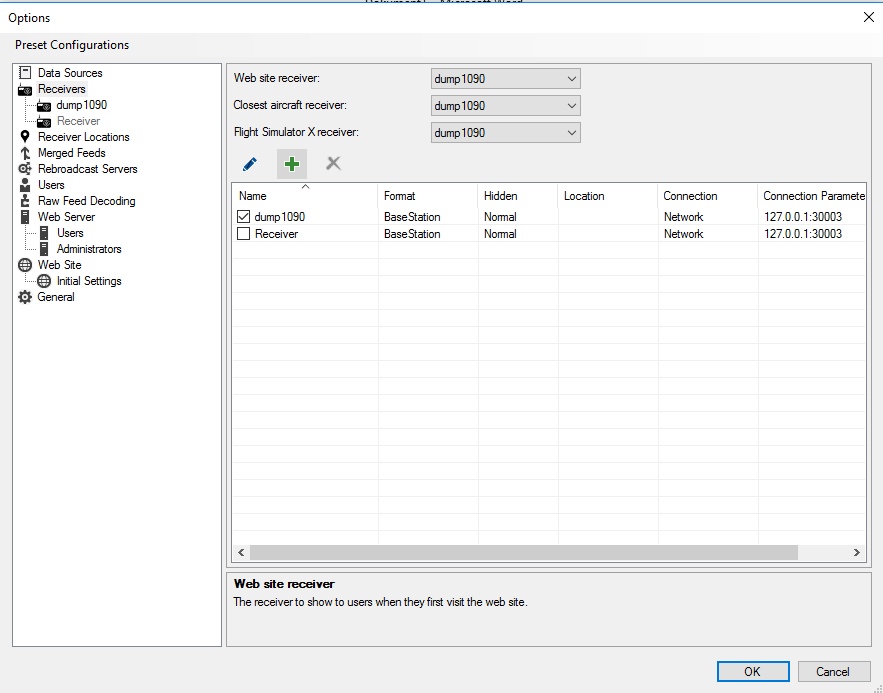Viewport: 883px width, 693px height.
Task: Select the Receiver row name cell
Action: pyautogui.click(x=277, y=234)
